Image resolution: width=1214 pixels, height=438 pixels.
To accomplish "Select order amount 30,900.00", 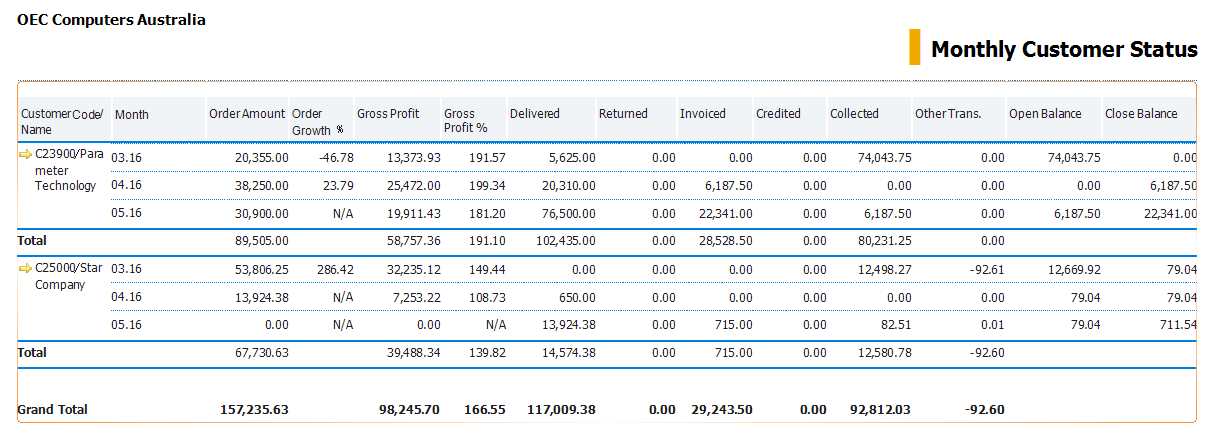I will 262,214.
